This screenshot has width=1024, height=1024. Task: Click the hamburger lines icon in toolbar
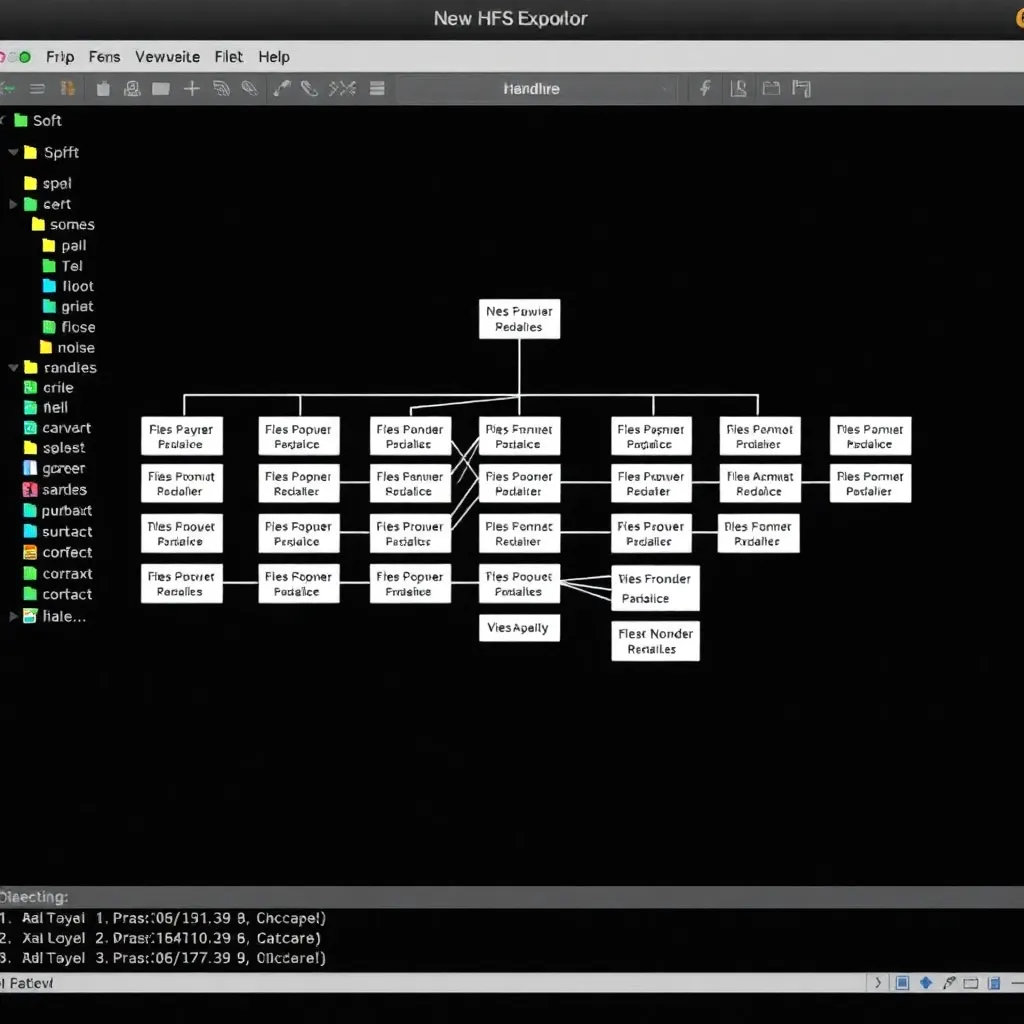point(377,89)
